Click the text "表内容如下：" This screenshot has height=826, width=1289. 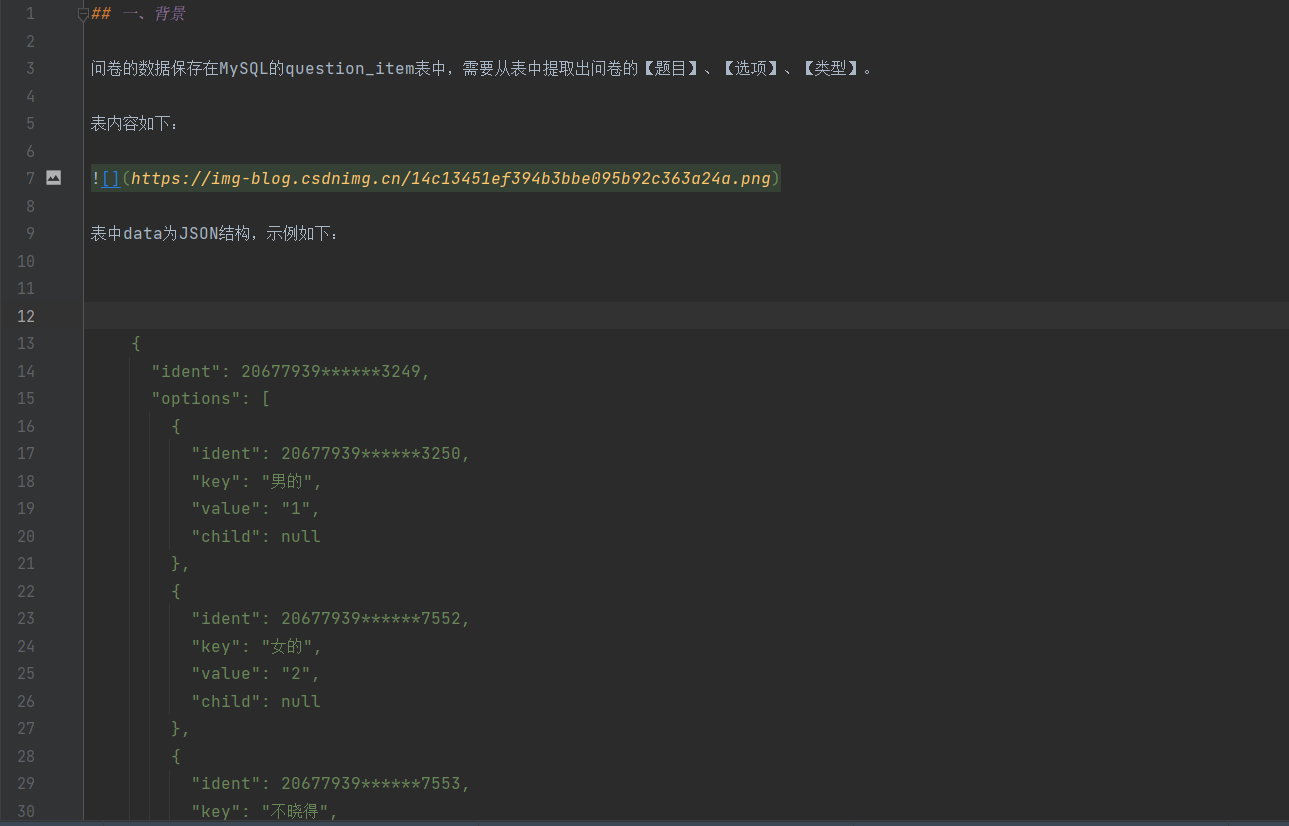[x=136, y=124]
